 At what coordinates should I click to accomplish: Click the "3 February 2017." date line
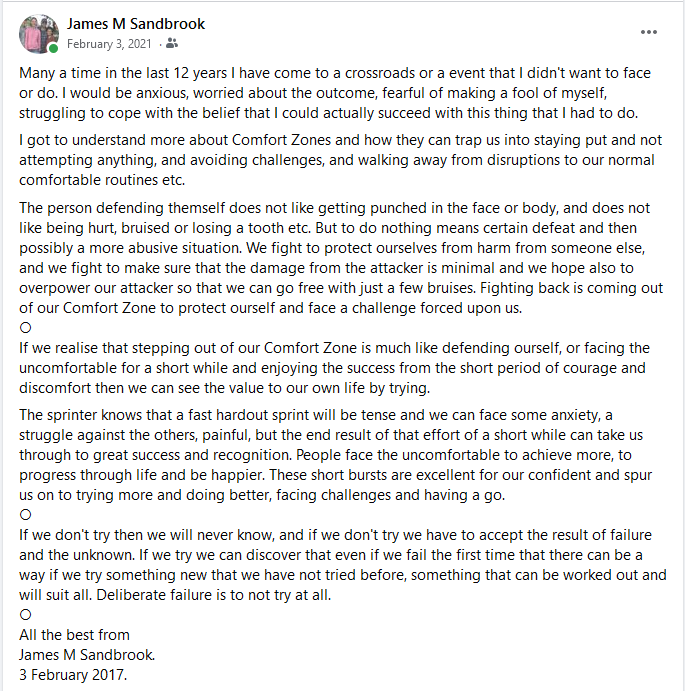coord(73,674)
